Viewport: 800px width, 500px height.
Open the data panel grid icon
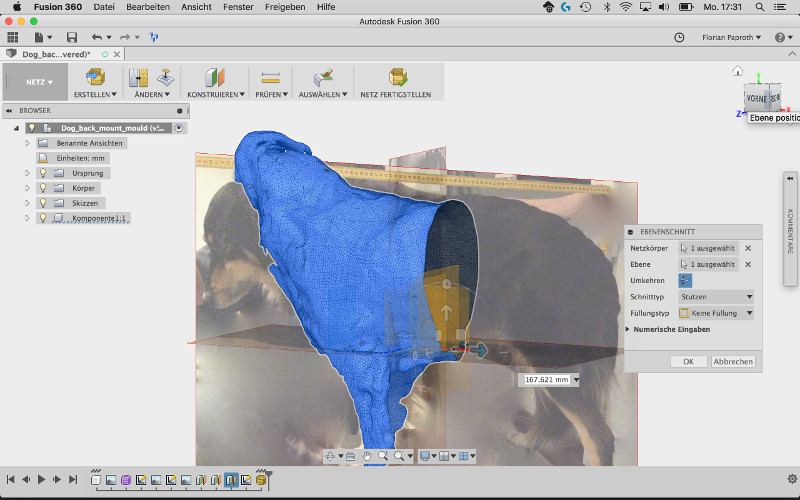tap(13, 37)
